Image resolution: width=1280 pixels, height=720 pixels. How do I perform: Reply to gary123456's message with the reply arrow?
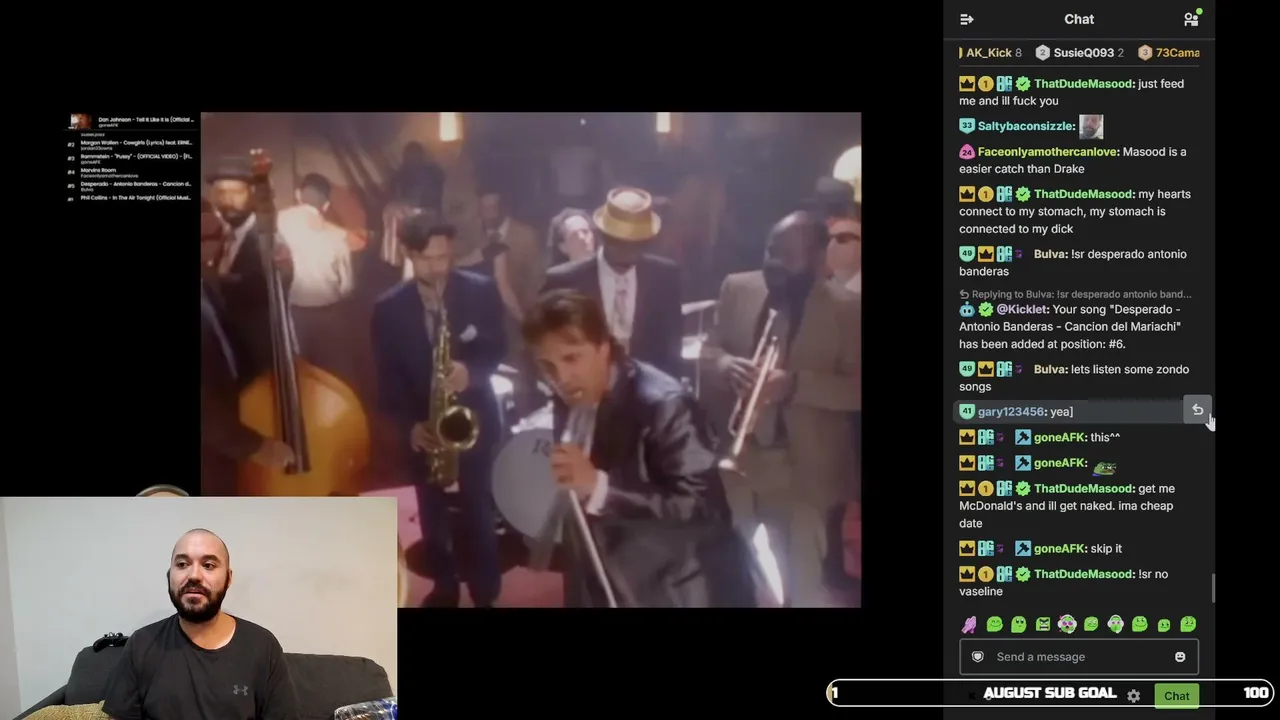point(1197,410)
